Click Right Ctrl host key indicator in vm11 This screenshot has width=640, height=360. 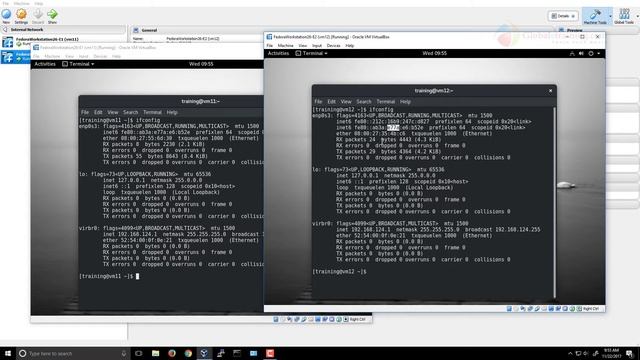click(x=357, y=320)
